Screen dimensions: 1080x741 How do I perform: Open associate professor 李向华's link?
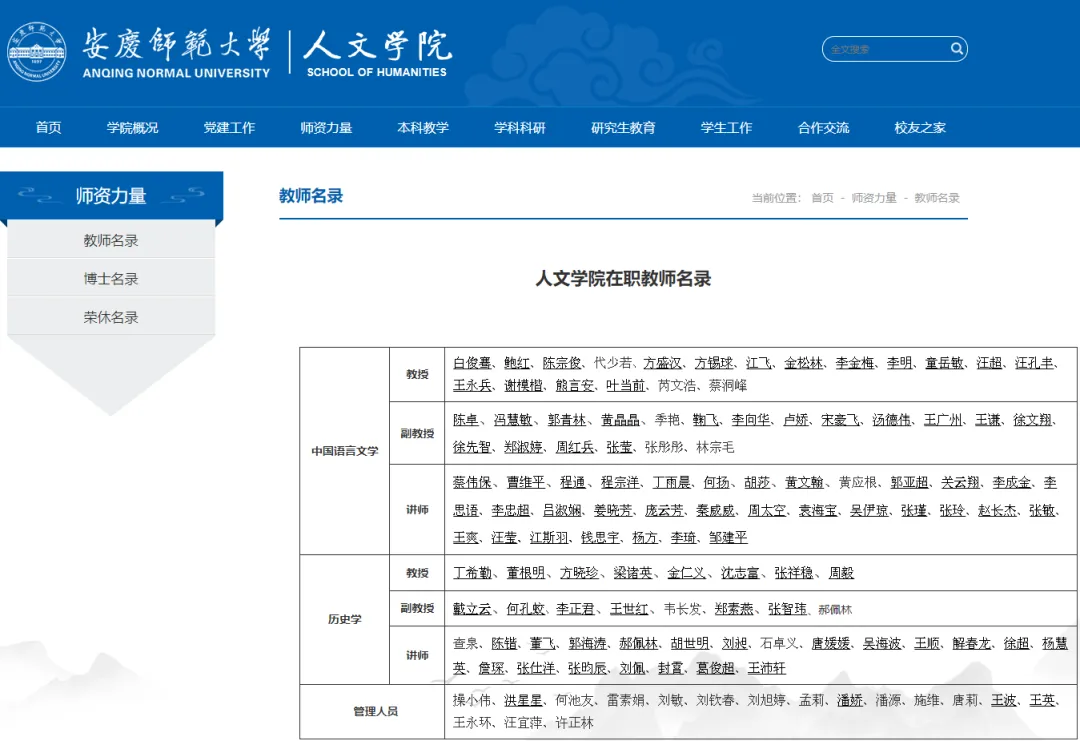point(751,419)
